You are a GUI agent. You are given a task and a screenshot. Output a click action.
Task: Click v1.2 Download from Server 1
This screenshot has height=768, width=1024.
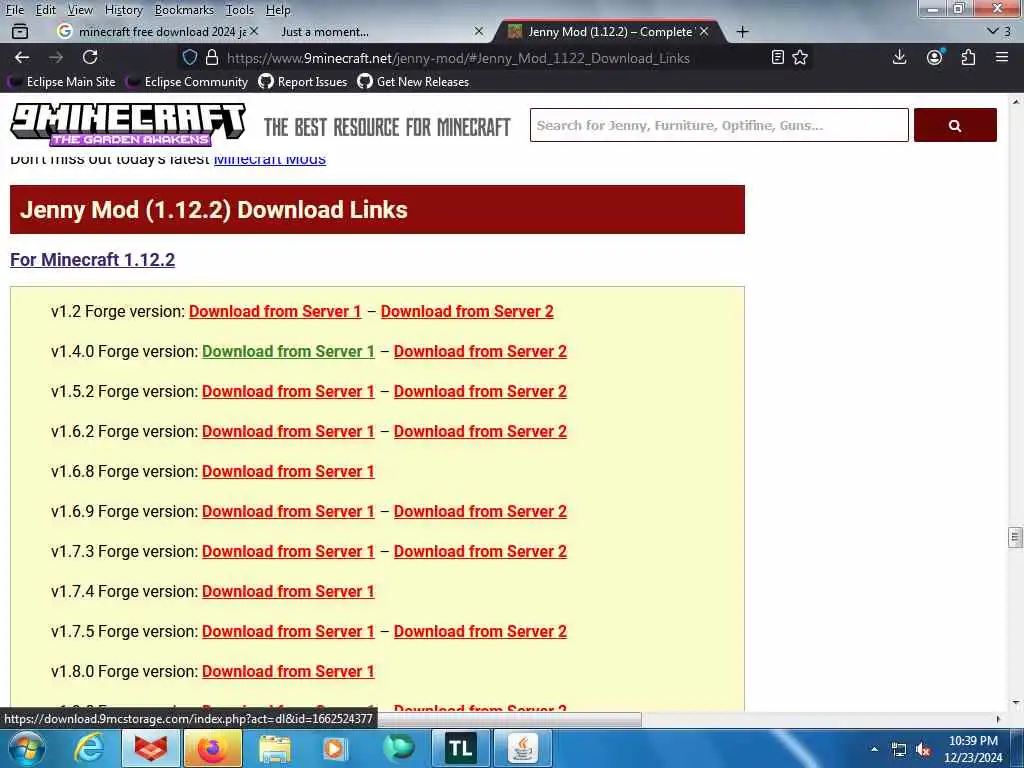[x=275, y=312]
